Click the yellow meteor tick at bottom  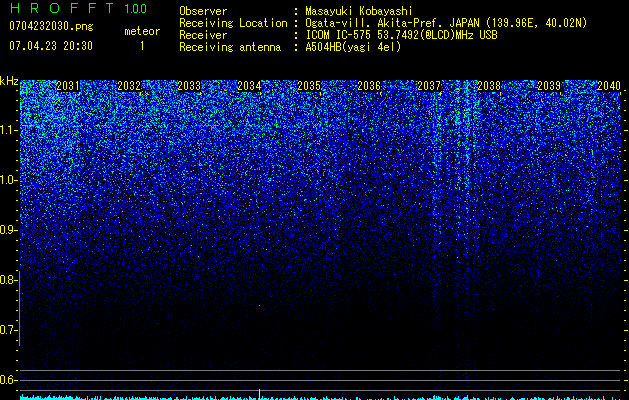260,394
